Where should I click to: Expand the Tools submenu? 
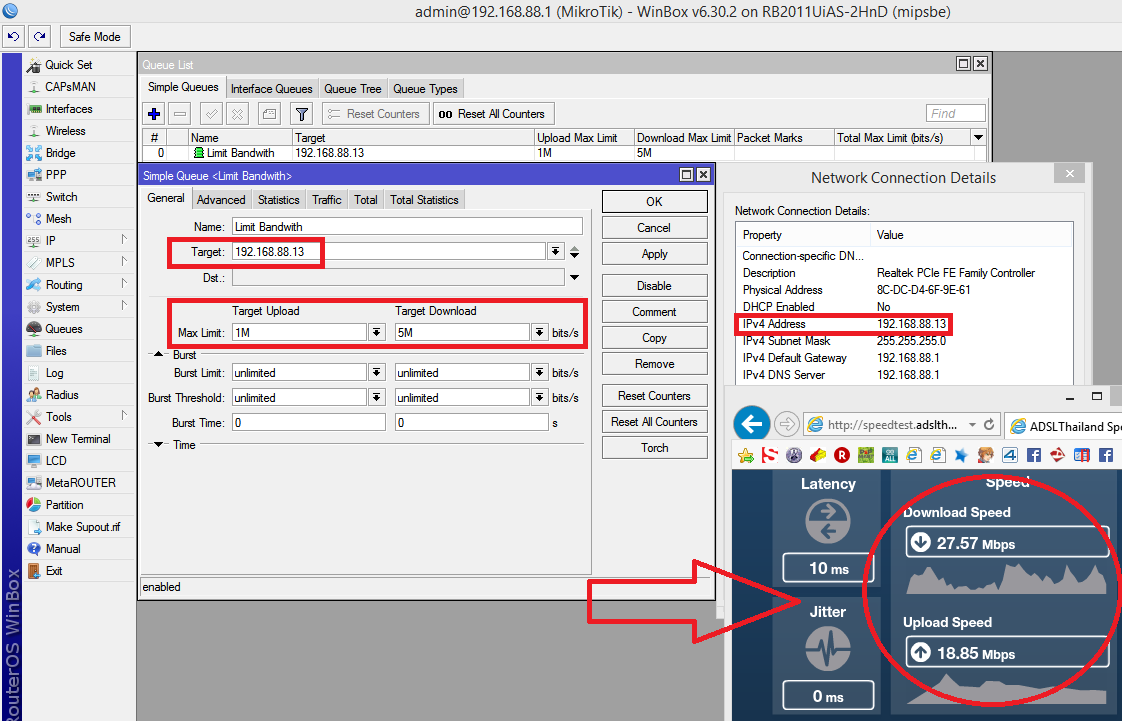coord(79,417)
